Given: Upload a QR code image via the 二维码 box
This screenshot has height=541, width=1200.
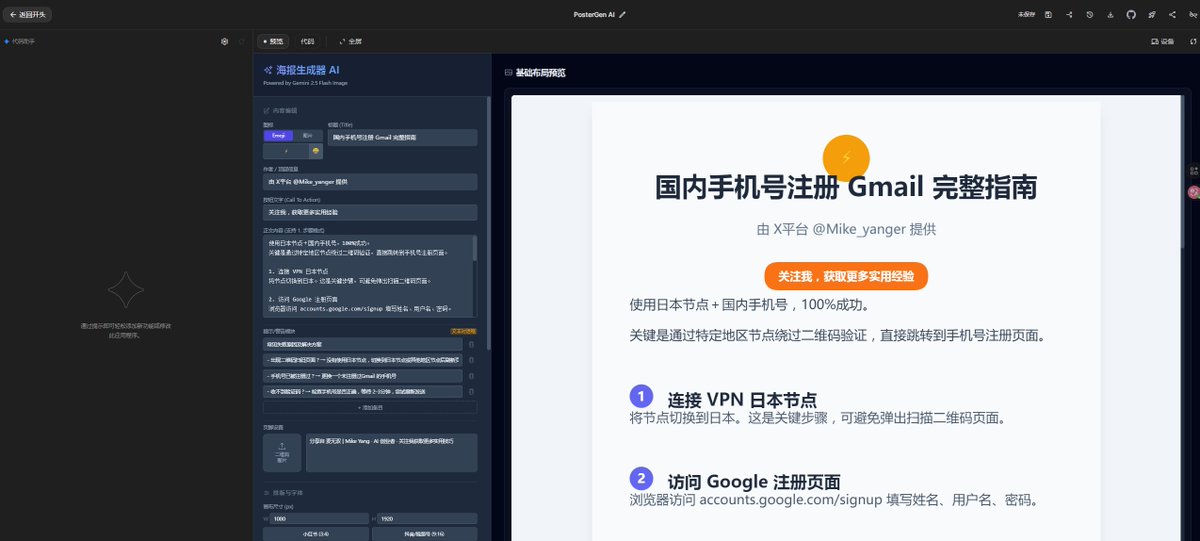Looking at the screenshot, I should click(282, 452).
